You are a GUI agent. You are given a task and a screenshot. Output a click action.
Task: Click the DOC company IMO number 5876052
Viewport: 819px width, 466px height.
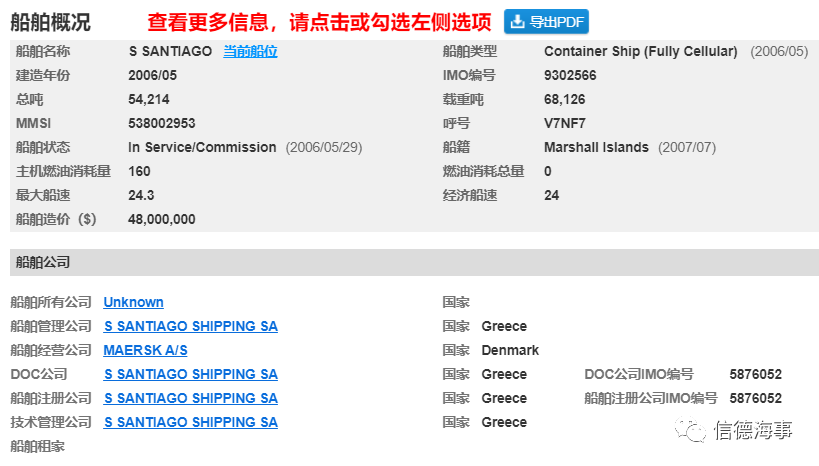[x=755, y=374]
